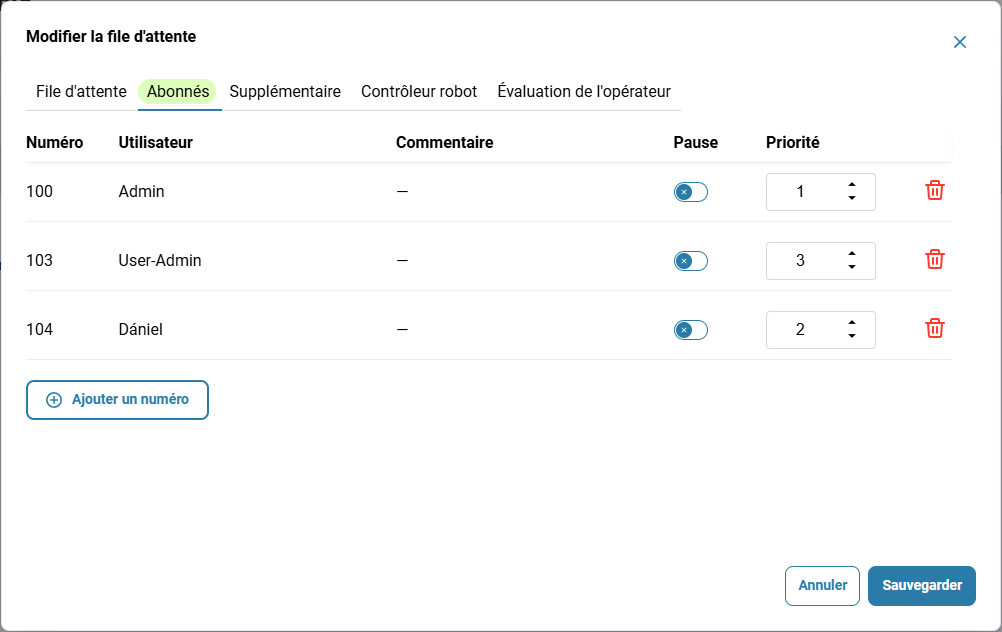The width and height of the screenshot is (1002, 632).
Task: Open the Contrôleur robot tab
Action: tap(419, 91)
